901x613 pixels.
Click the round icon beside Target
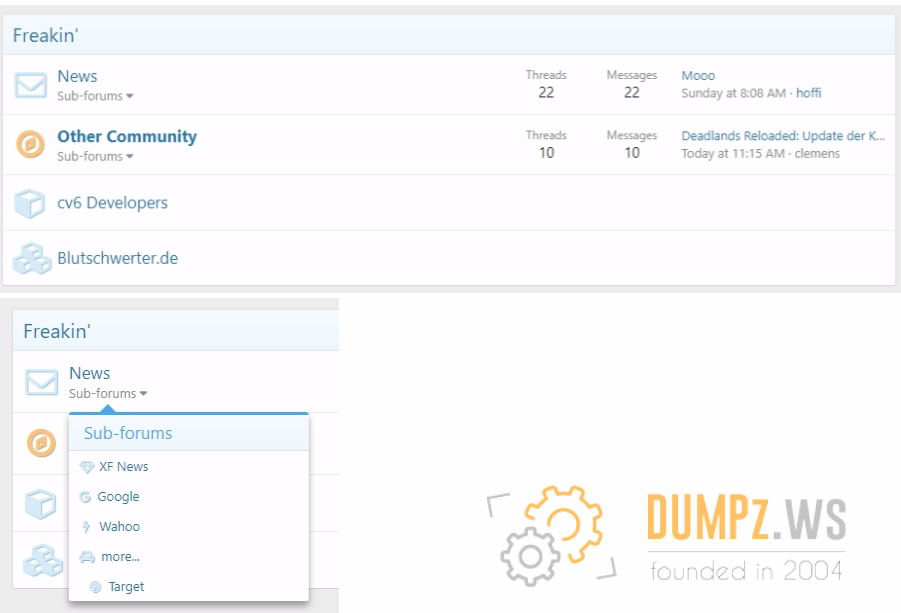(x=96, y=587)
